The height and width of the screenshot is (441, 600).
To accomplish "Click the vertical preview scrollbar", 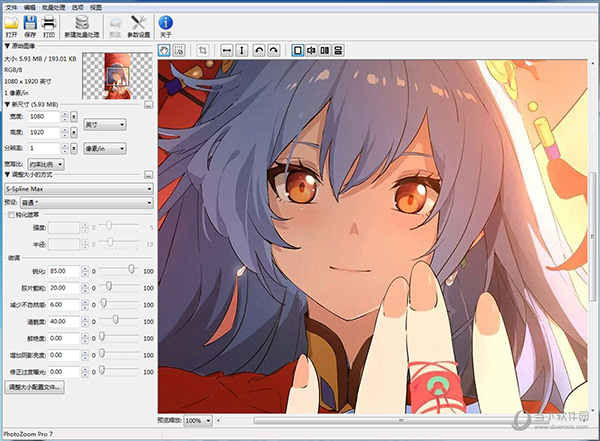I will (x=593, y=237).
